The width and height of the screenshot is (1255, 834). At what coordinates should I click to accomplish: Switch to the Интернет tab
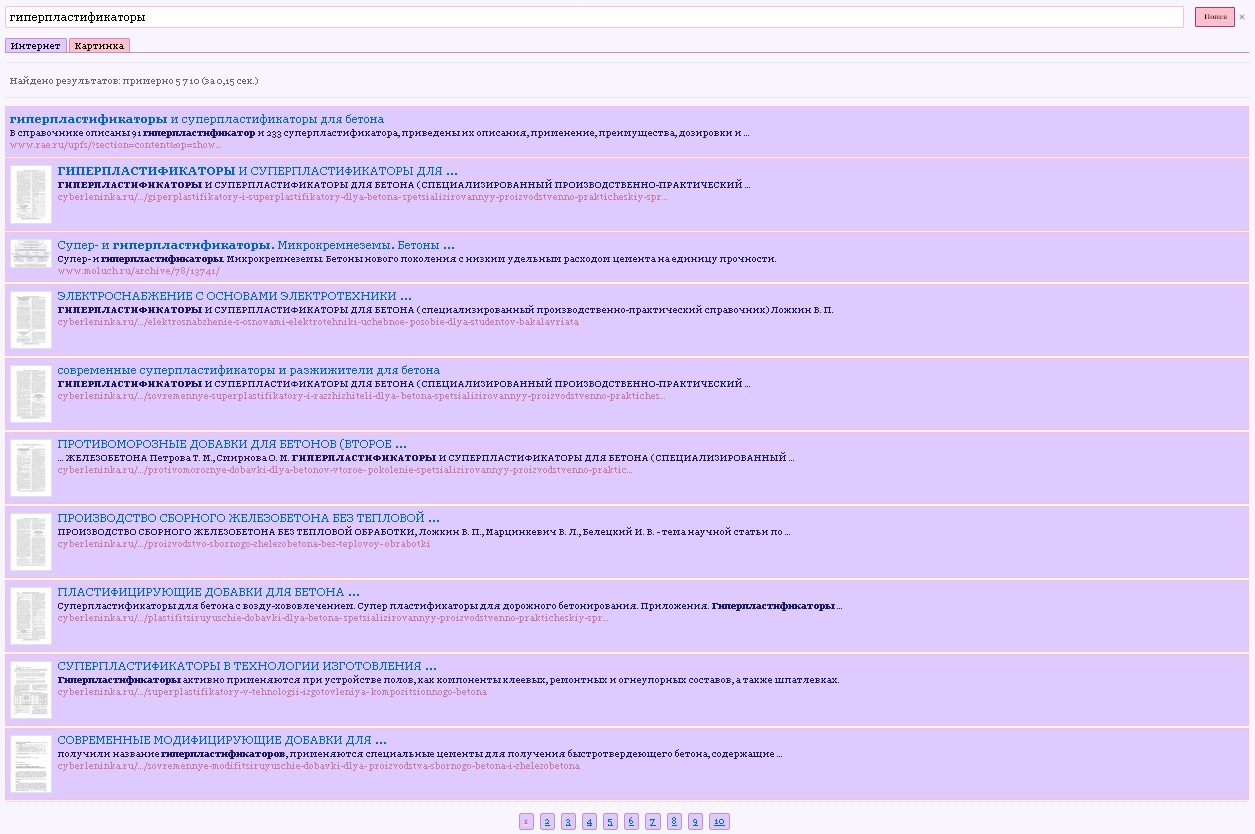pos(36,45)
